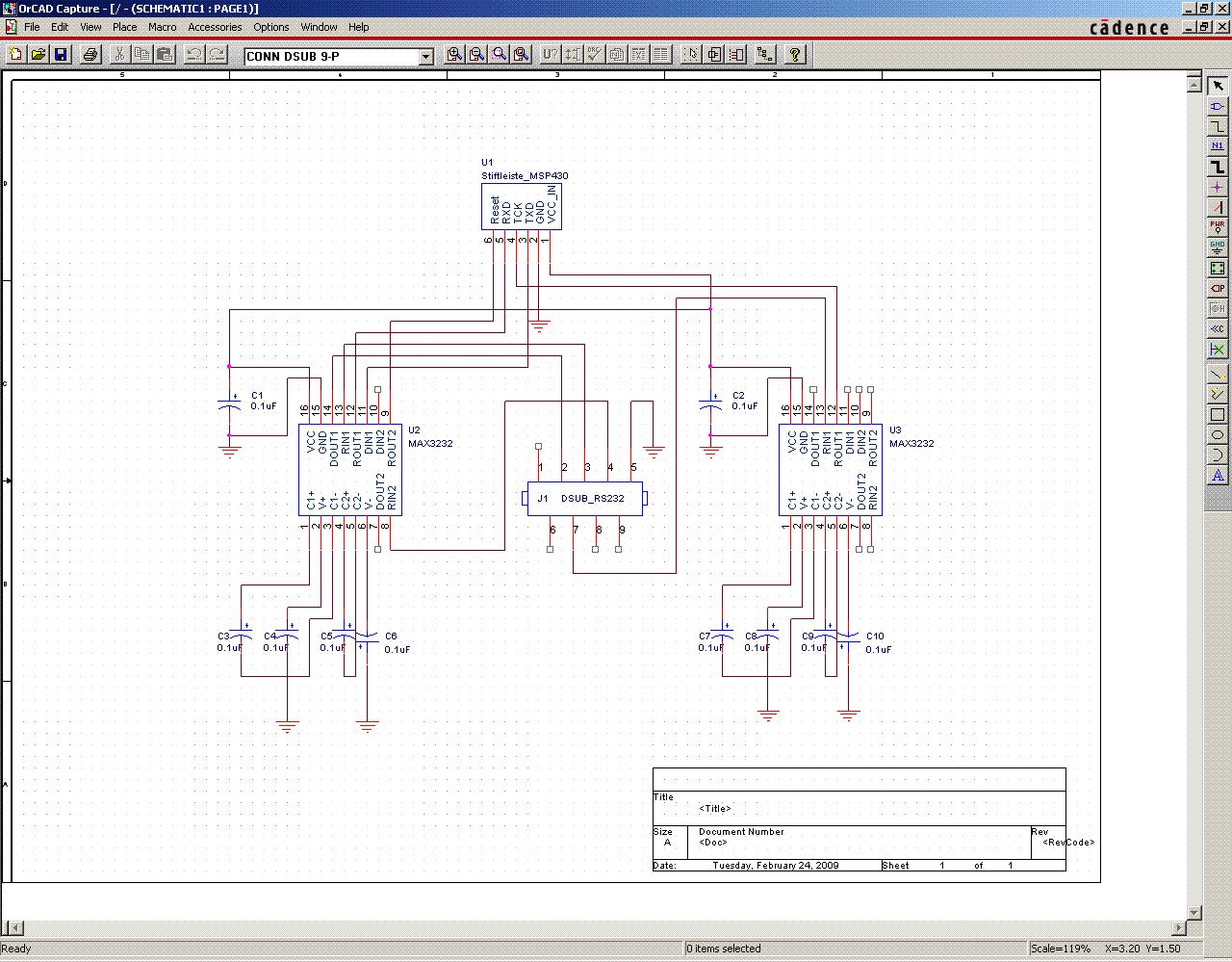Activate the arrow Select tool
Screen dimensions: 1232x962
(1218, 86)
